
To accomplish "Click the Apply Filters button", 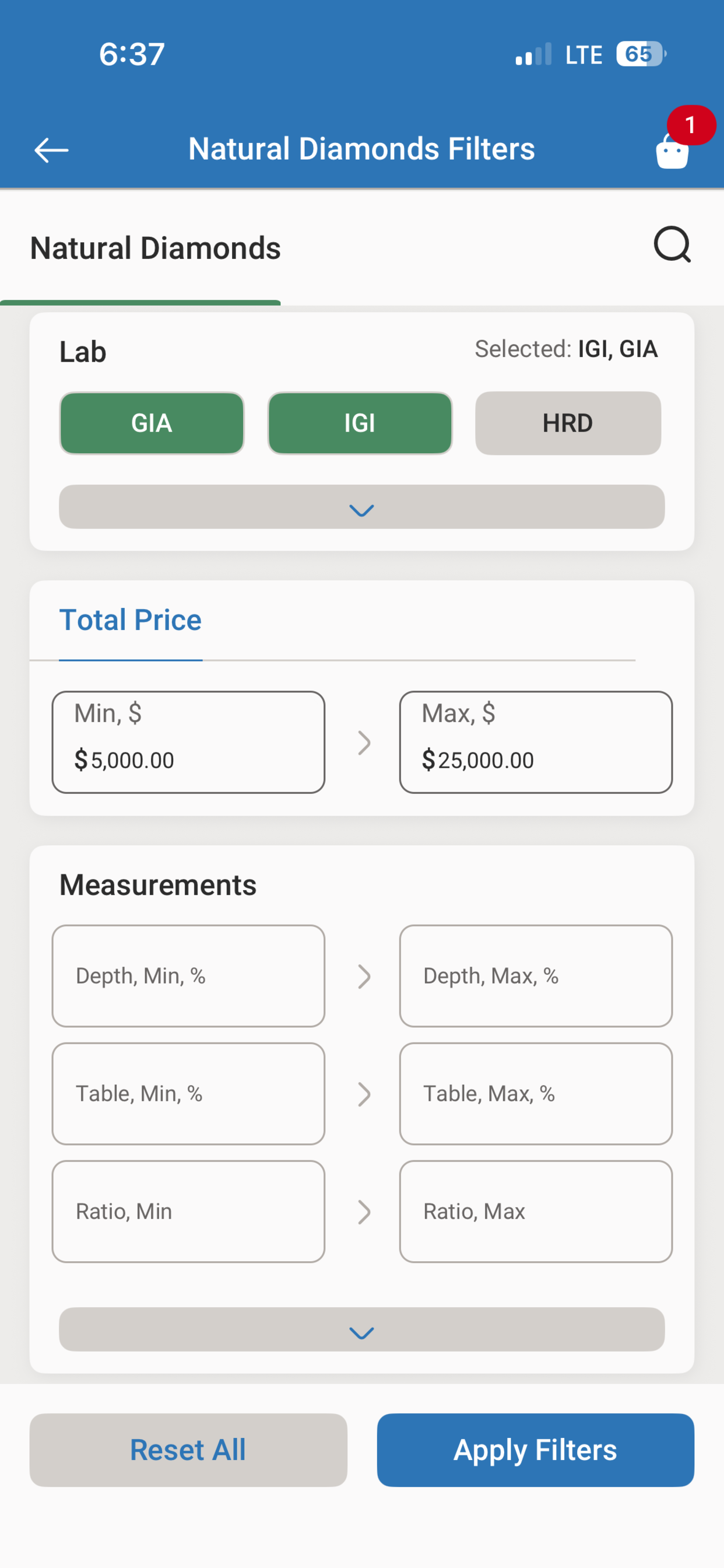I will click(x=535, y=1450).
